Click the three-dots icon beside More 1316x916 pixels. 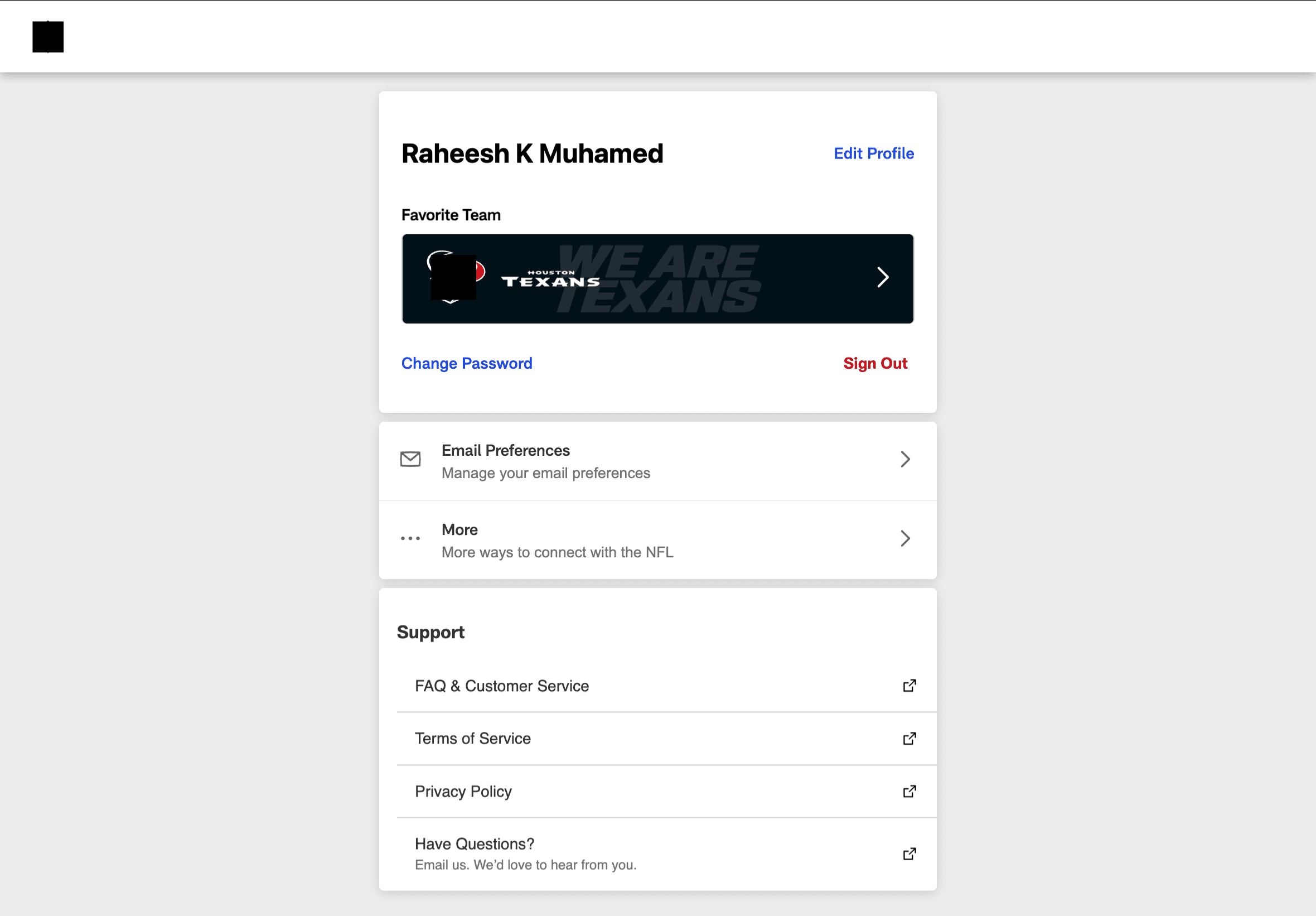[x=410, y=538]
